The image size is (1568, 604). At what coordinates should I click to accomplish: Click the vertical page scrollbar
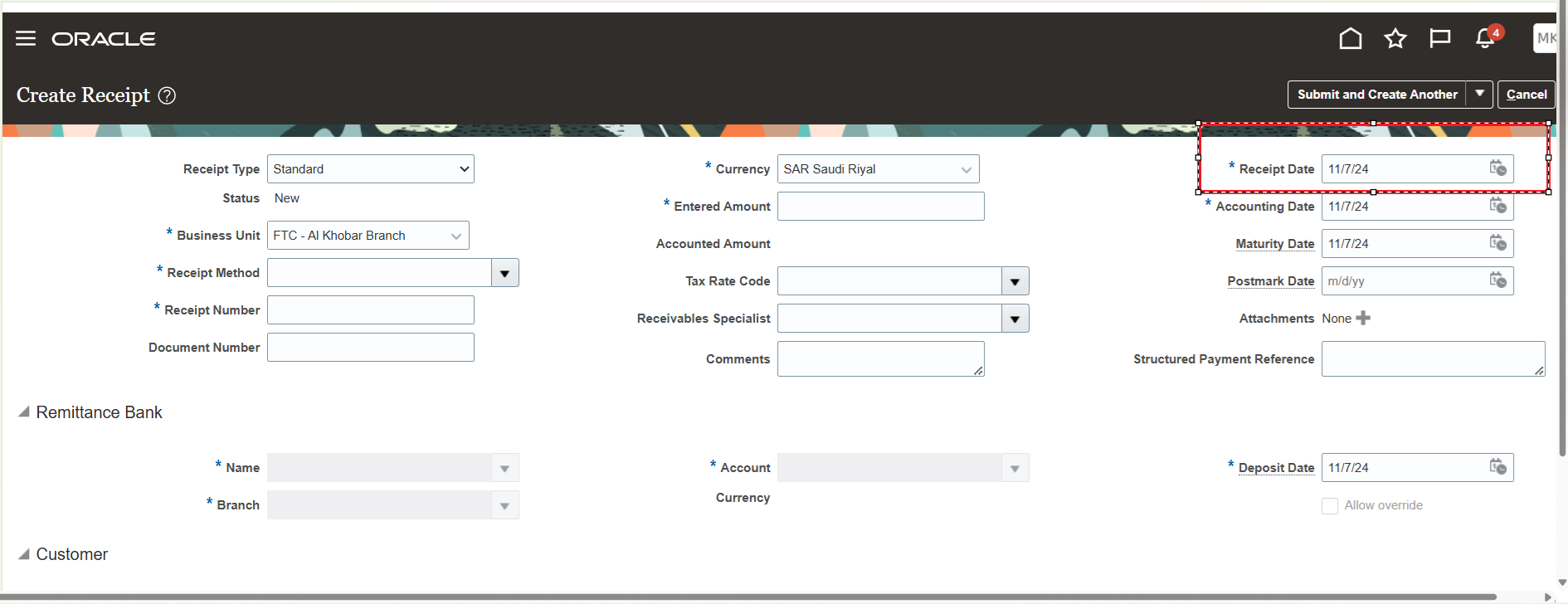[1562, 228]
